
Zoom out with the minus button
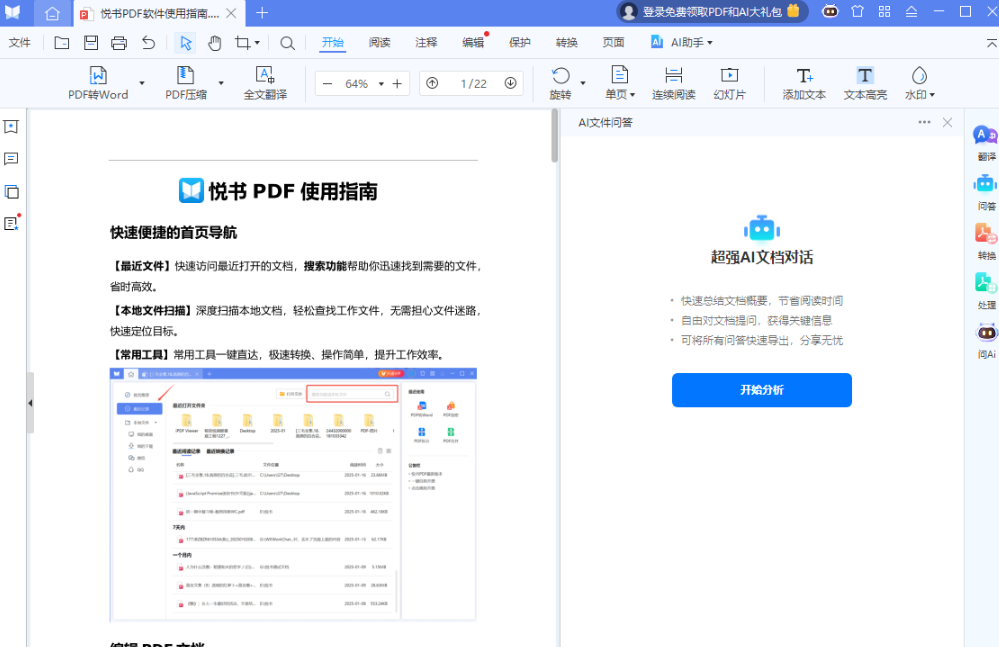click(x=327, y=83)
